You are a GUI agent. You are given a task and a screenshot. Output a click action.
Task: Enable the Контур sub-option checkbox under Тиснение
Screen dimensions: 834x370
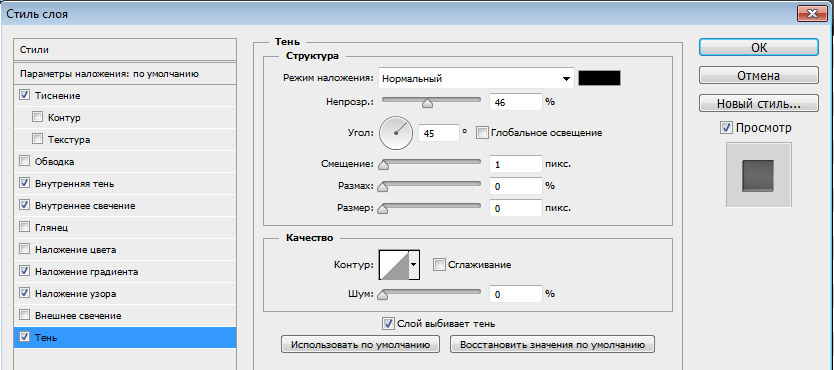pos(37,117)
